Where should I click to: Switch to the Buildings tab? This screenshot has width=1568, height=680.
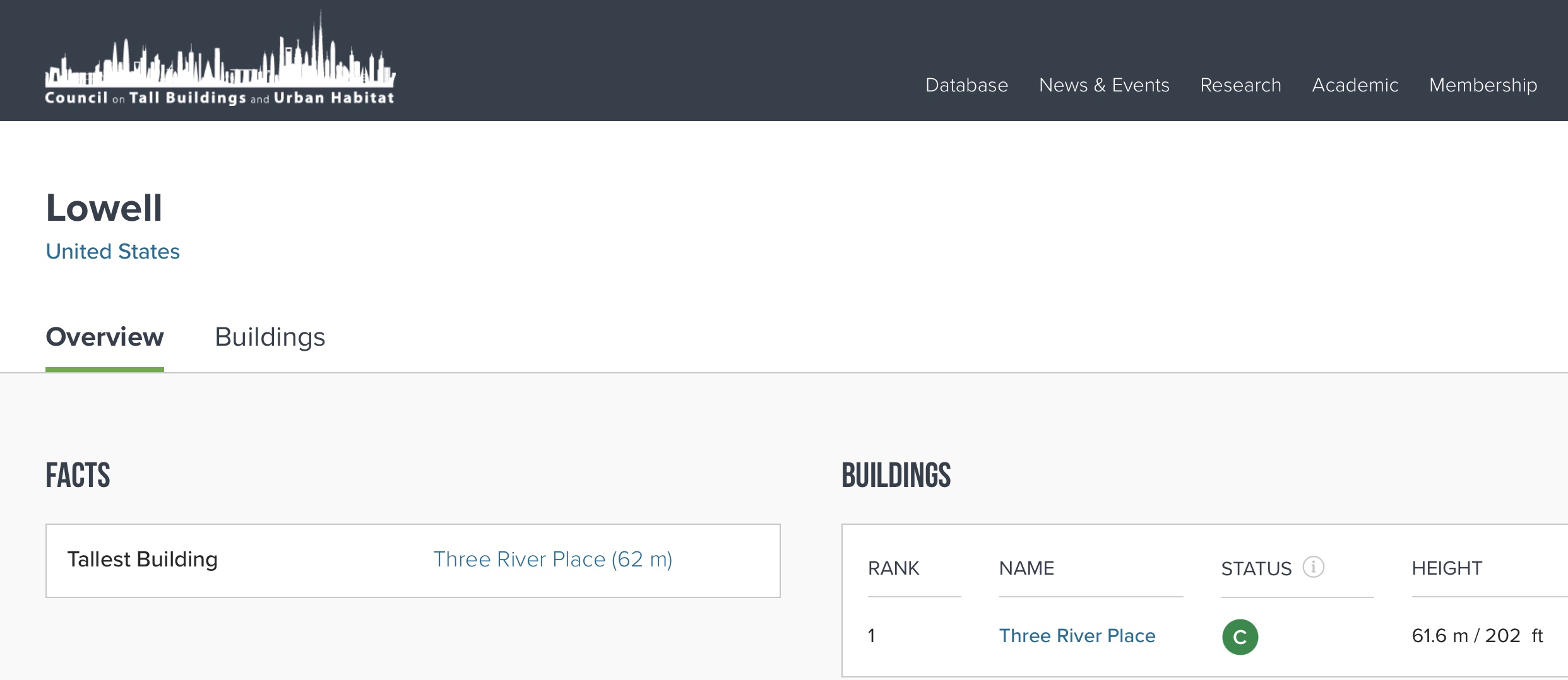point(270,337)
